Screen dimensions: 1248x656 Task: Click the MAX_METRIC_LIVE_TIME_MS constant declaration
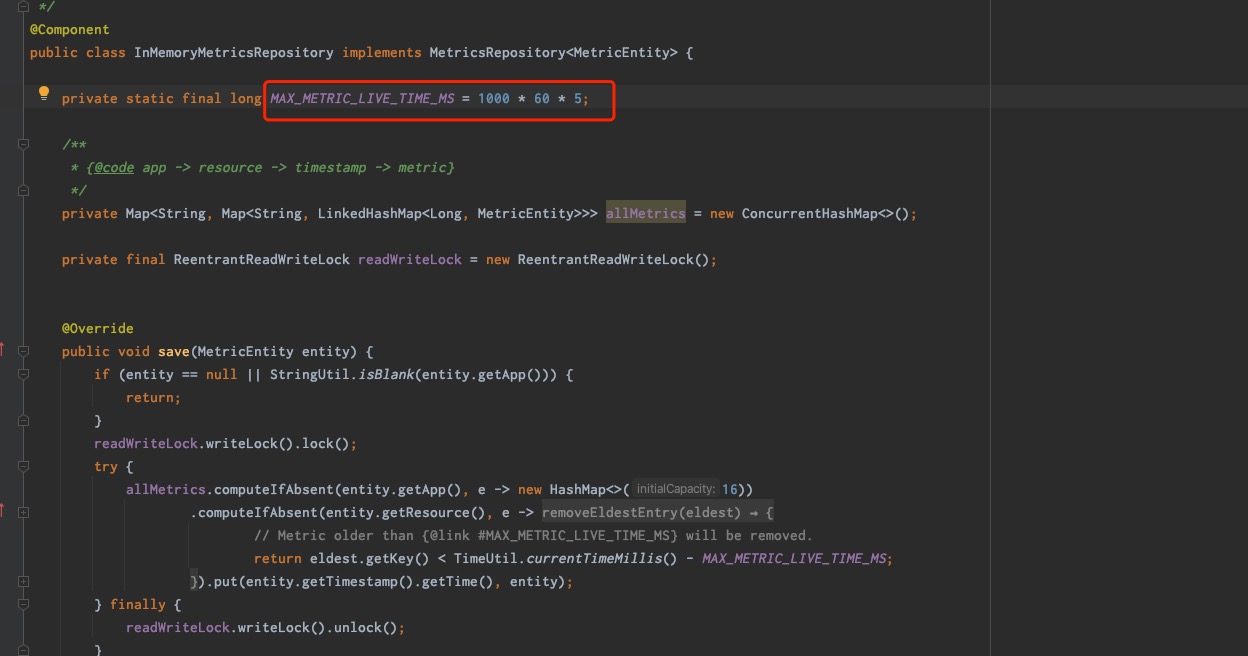362,99
